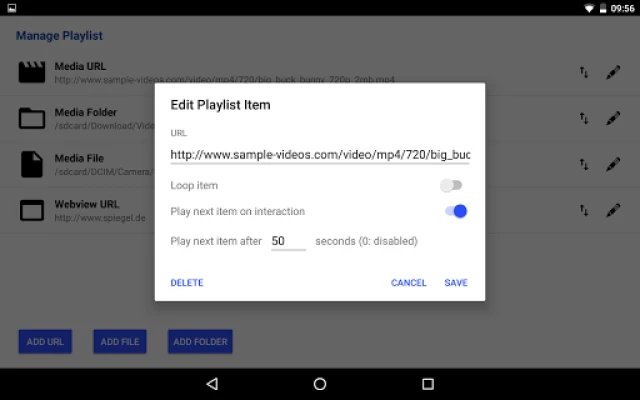640x400 pixels.
Task: Click the seconds input showing 50
Action: click(288, 241)
